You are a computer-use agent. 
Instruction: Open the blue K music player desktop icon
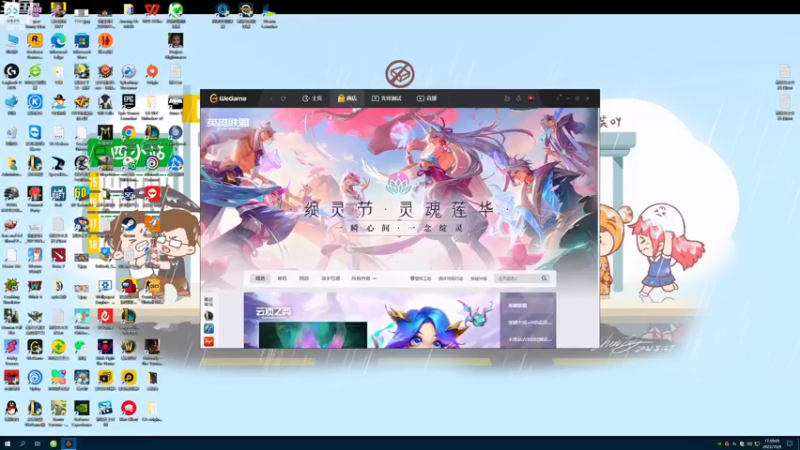click(x=35, y=102)
